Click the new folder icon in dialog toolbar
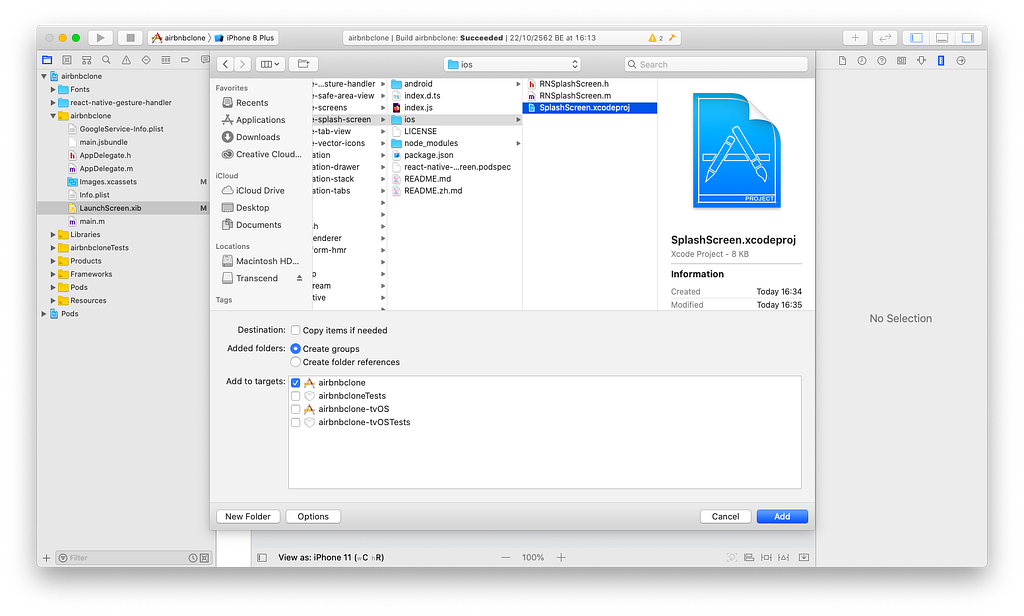This screenshot has height=616, width=1024. tap(303, 64)
